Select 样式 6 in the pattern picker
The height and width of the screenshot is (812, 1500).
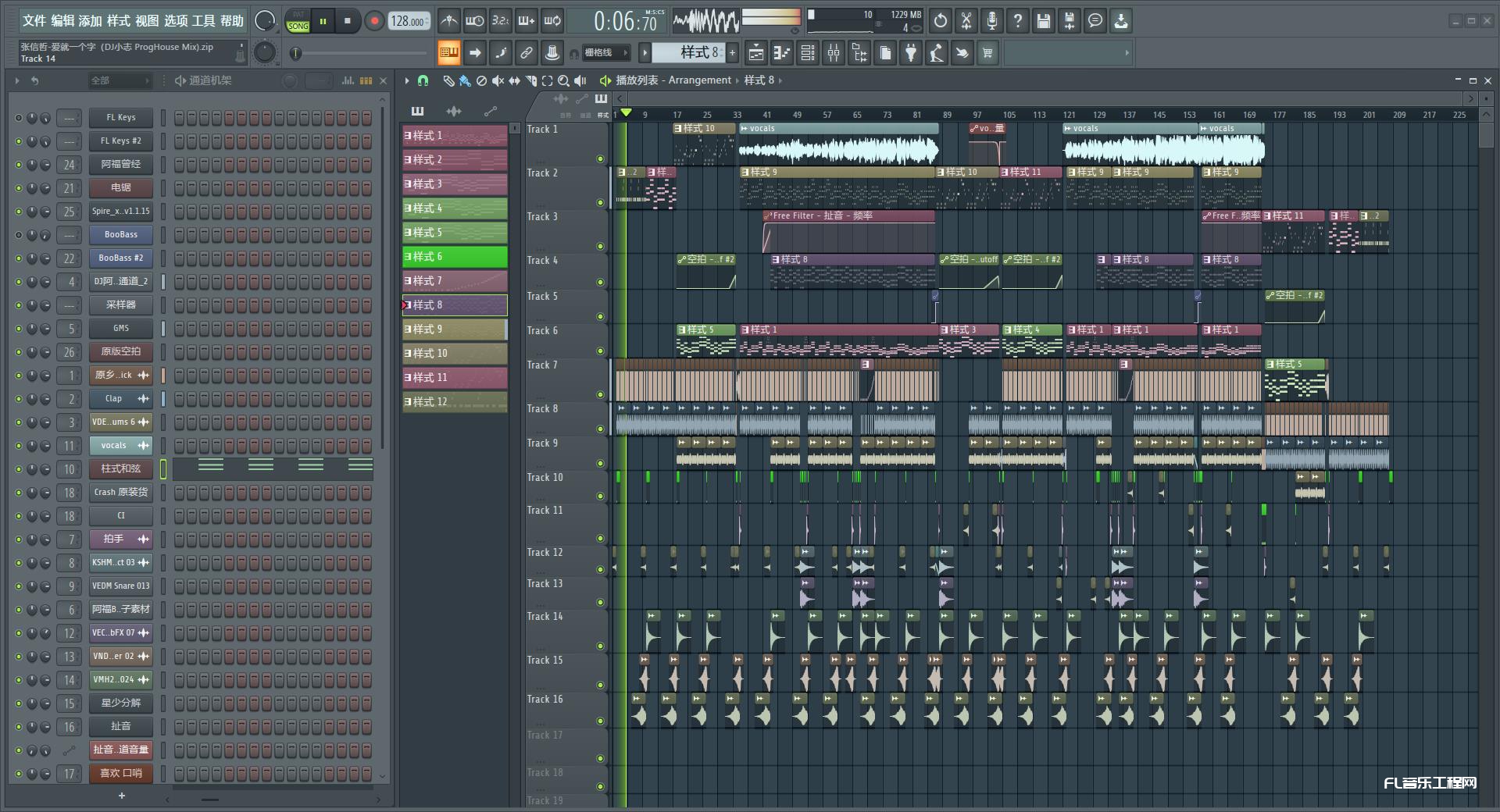coord(455,257)
